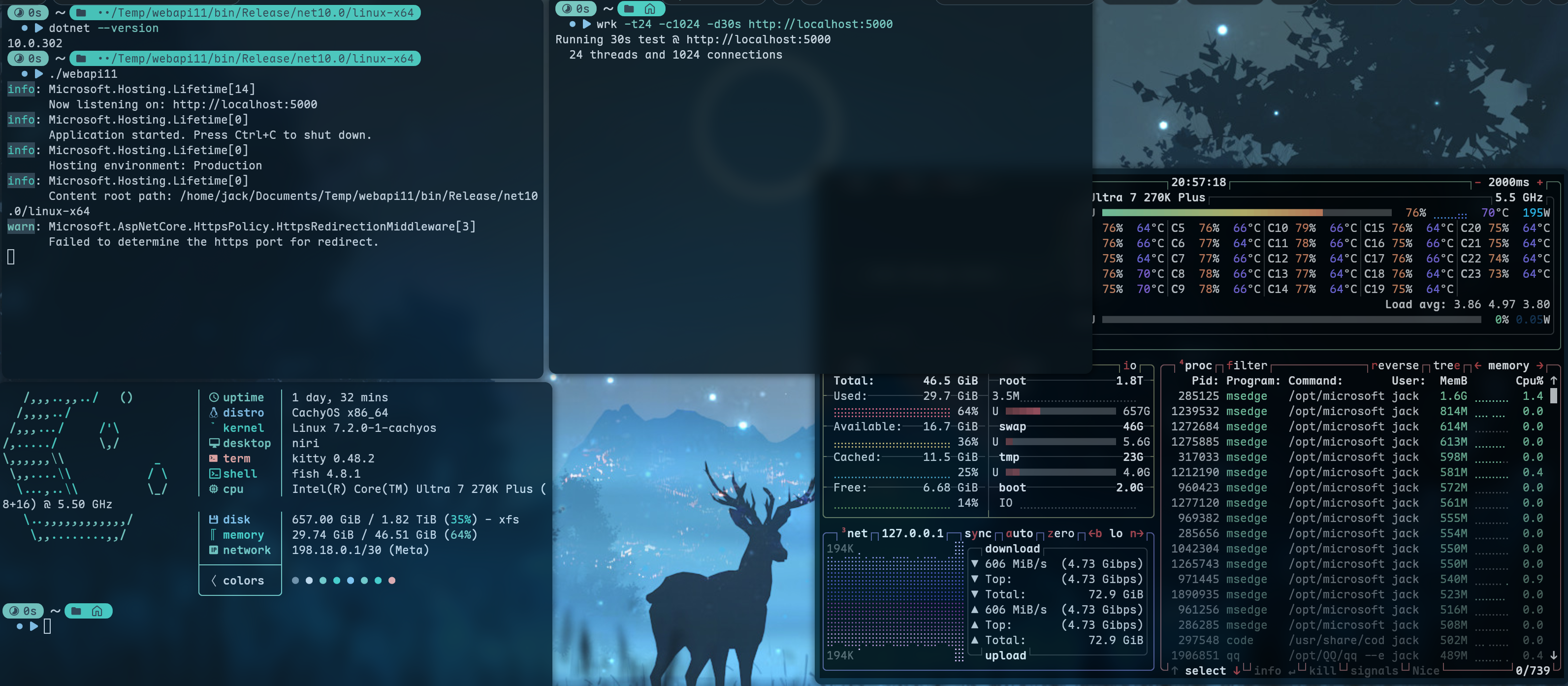Click Nice button in btop proc footer
The image size is (1568, 686).
tap(1426, 670)
